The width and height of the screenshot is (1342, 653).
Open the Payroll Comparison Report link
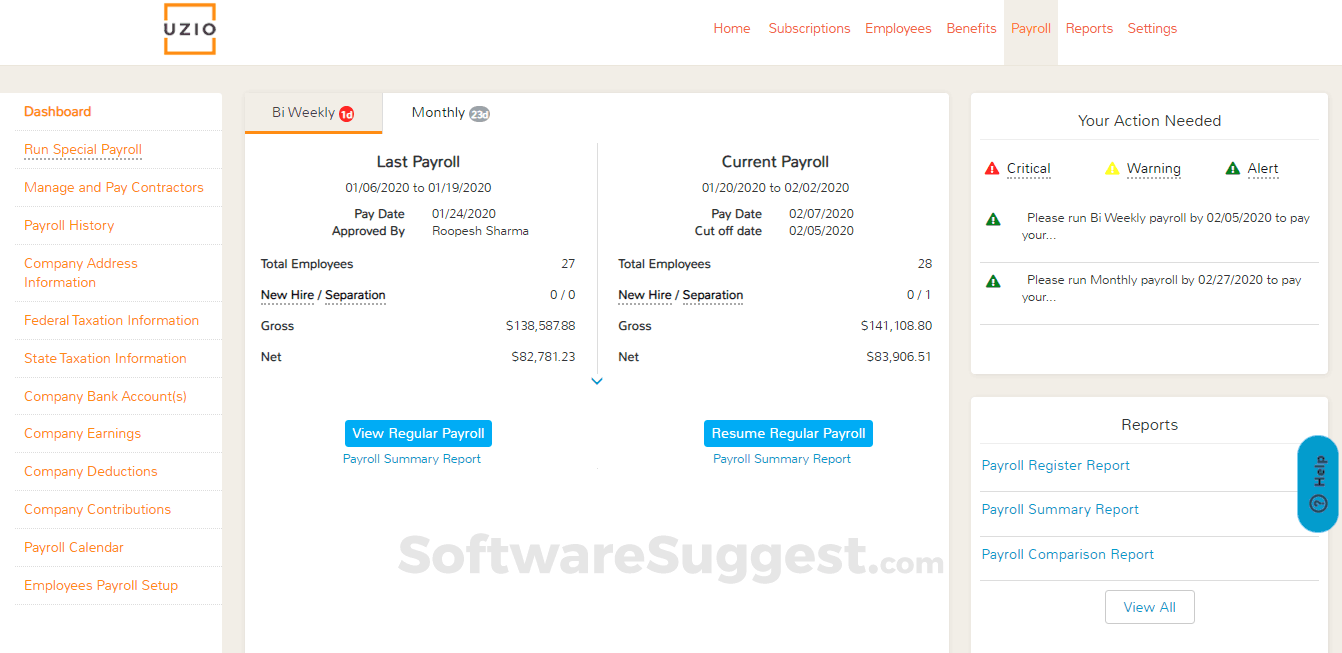click(1067, 554)
